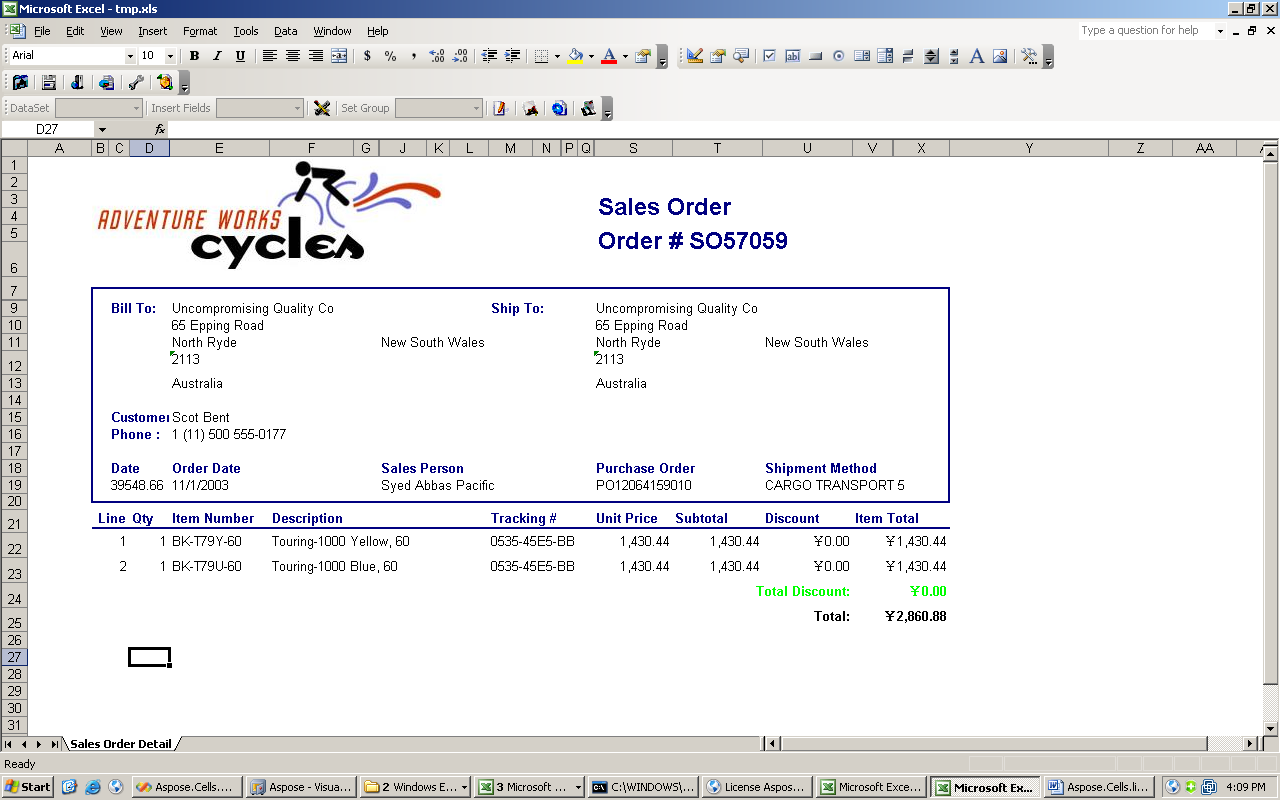The image size is (1280, 800).
Task: Click cell with PO12064159010
Action: point(644,485)
